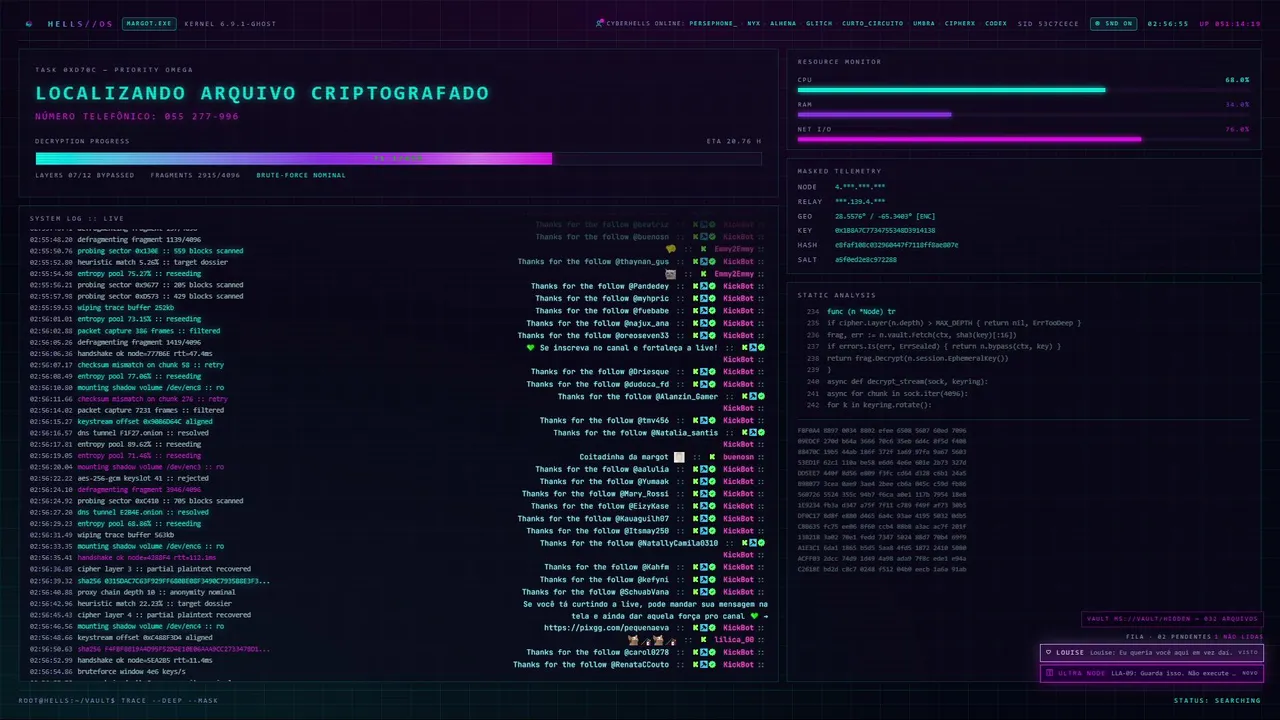
Task: Select user ALHENA in online list
Action: coord(783,23)
